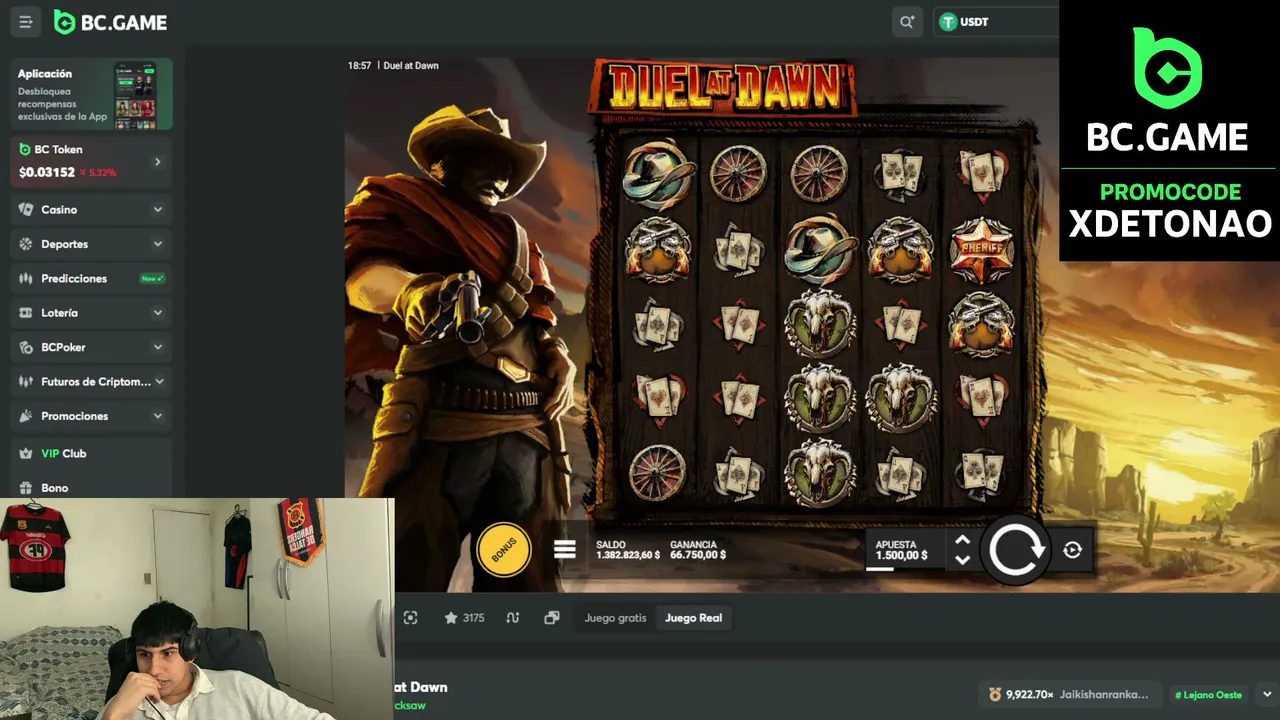Open the Lotería sidebar label
Image resolution: width=1280 pixels, height=720 pixels.
click(60, 313)
